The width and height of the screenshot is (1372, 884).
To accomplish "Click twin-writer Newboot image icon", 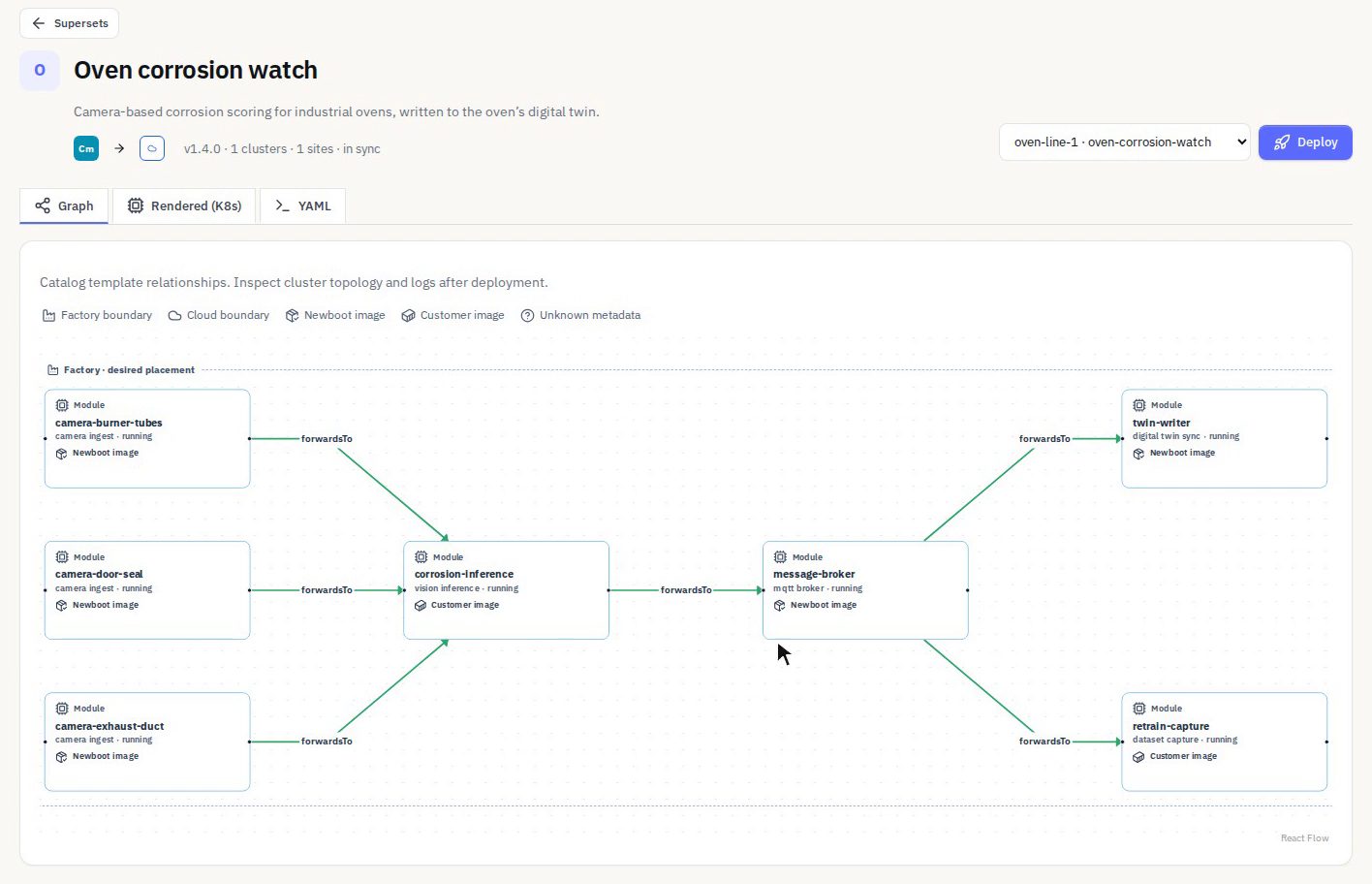I will pos(1138,454).
